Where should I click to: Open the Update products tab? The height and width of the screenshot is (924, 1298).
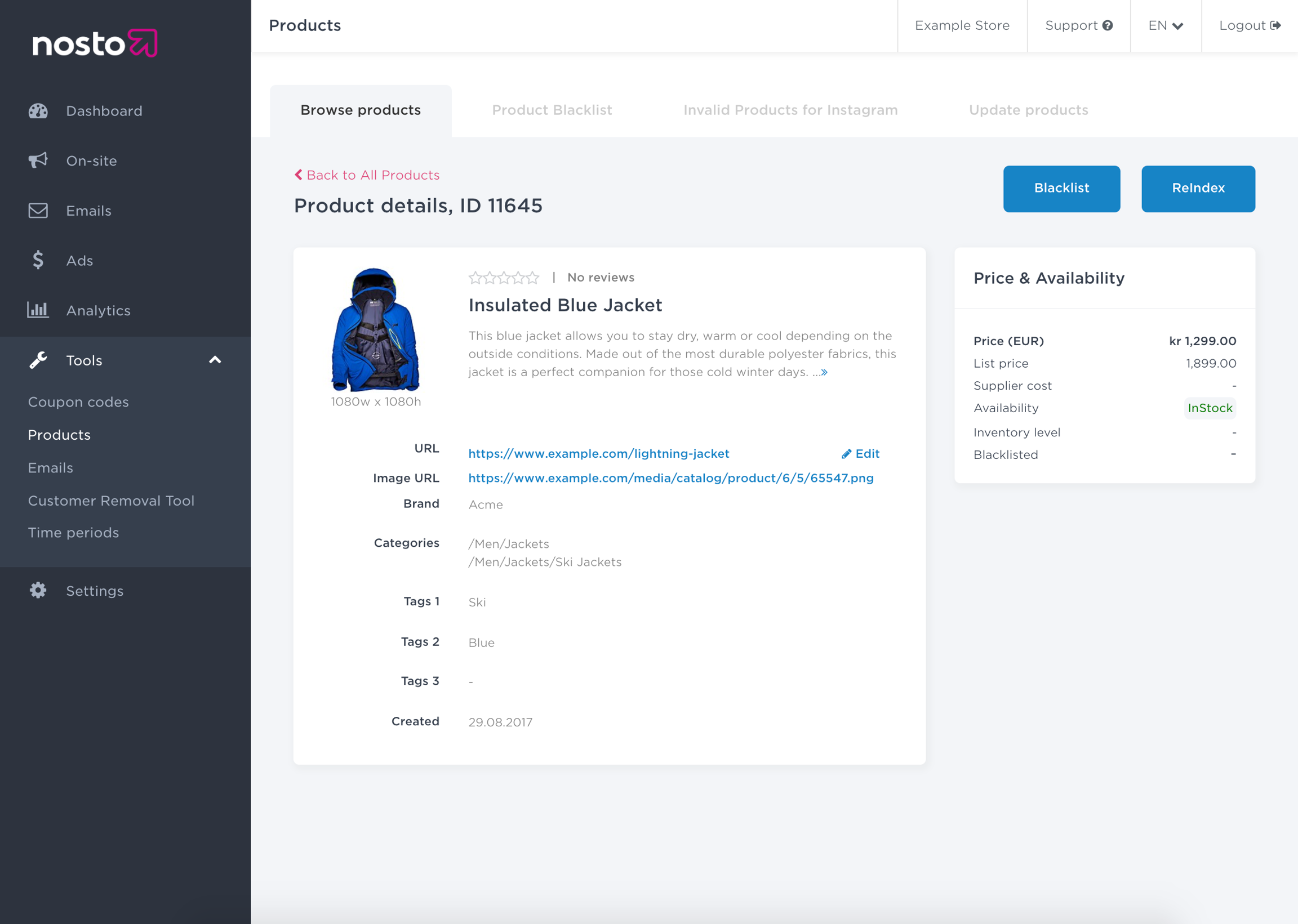click(1028, 110)
